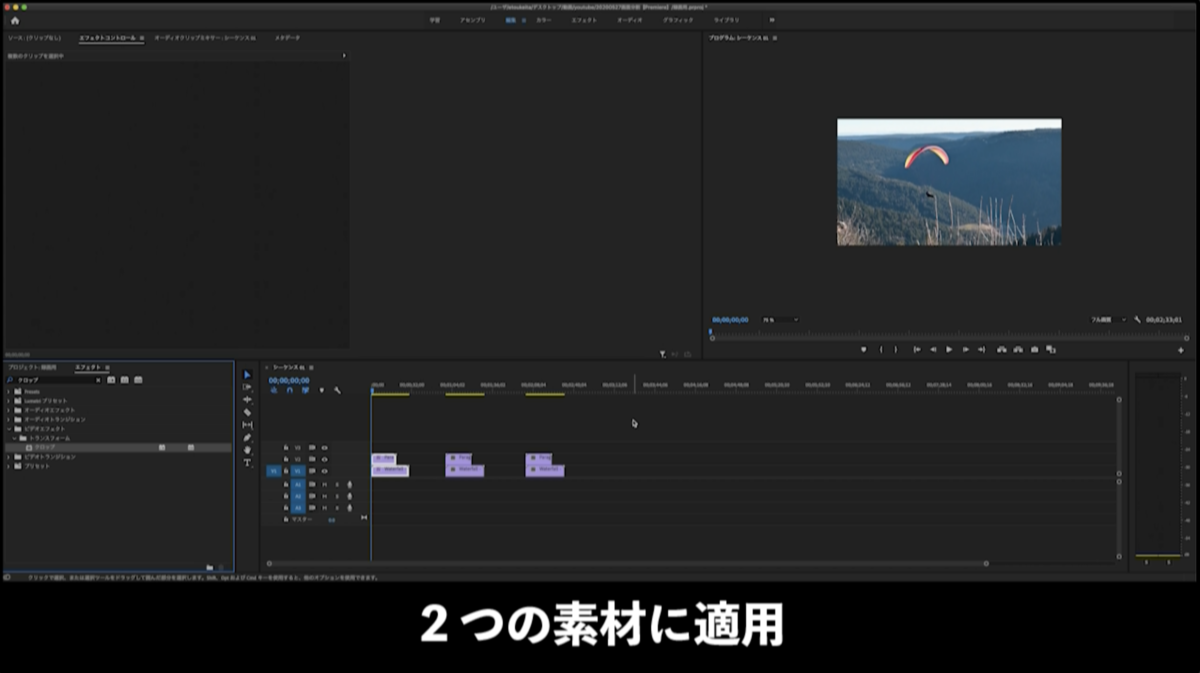Clear the effects search field

pos(97,380)
